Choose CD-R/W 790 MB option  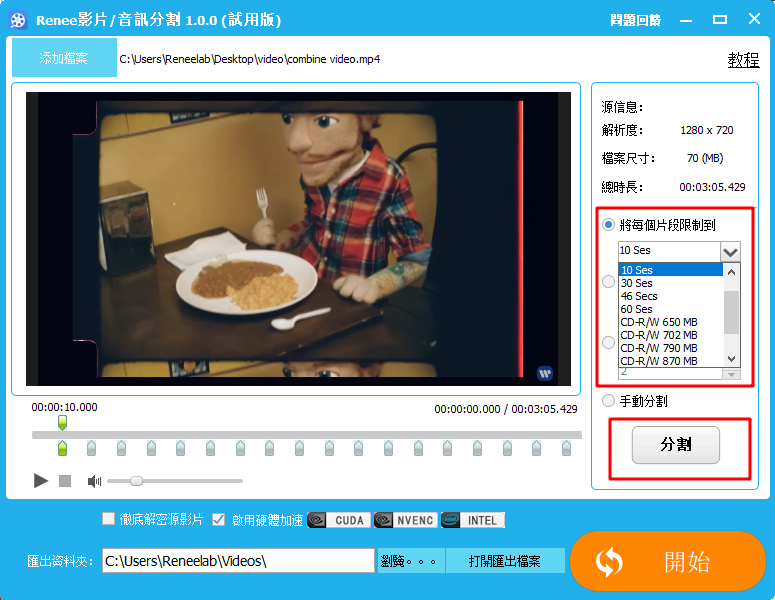click(671, 348)
